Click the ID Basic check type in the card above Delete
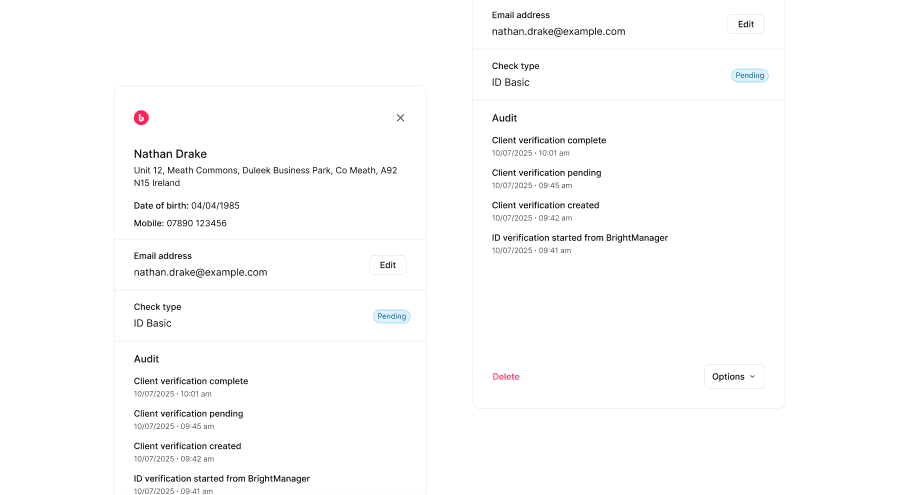 tap(511, 82)
